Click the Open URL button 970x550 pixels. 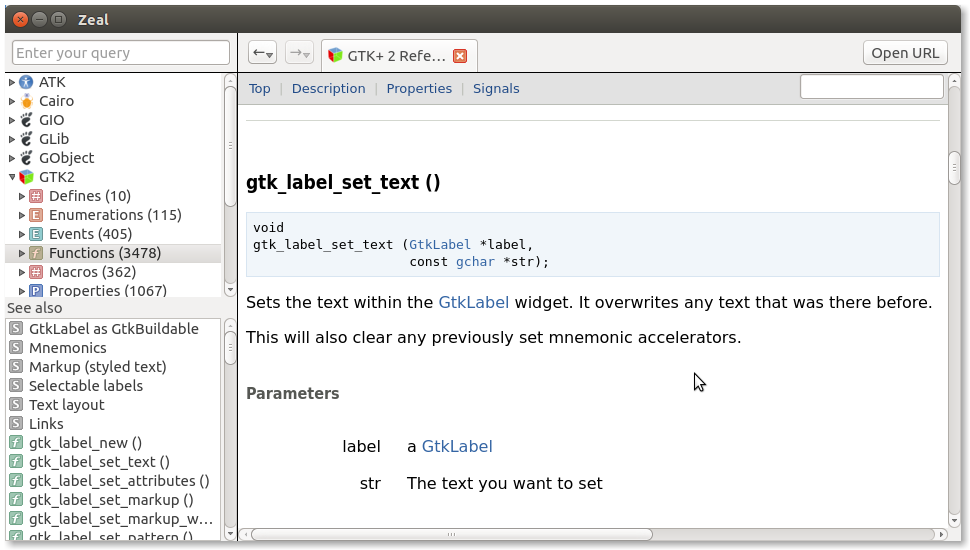click(905, 53)
